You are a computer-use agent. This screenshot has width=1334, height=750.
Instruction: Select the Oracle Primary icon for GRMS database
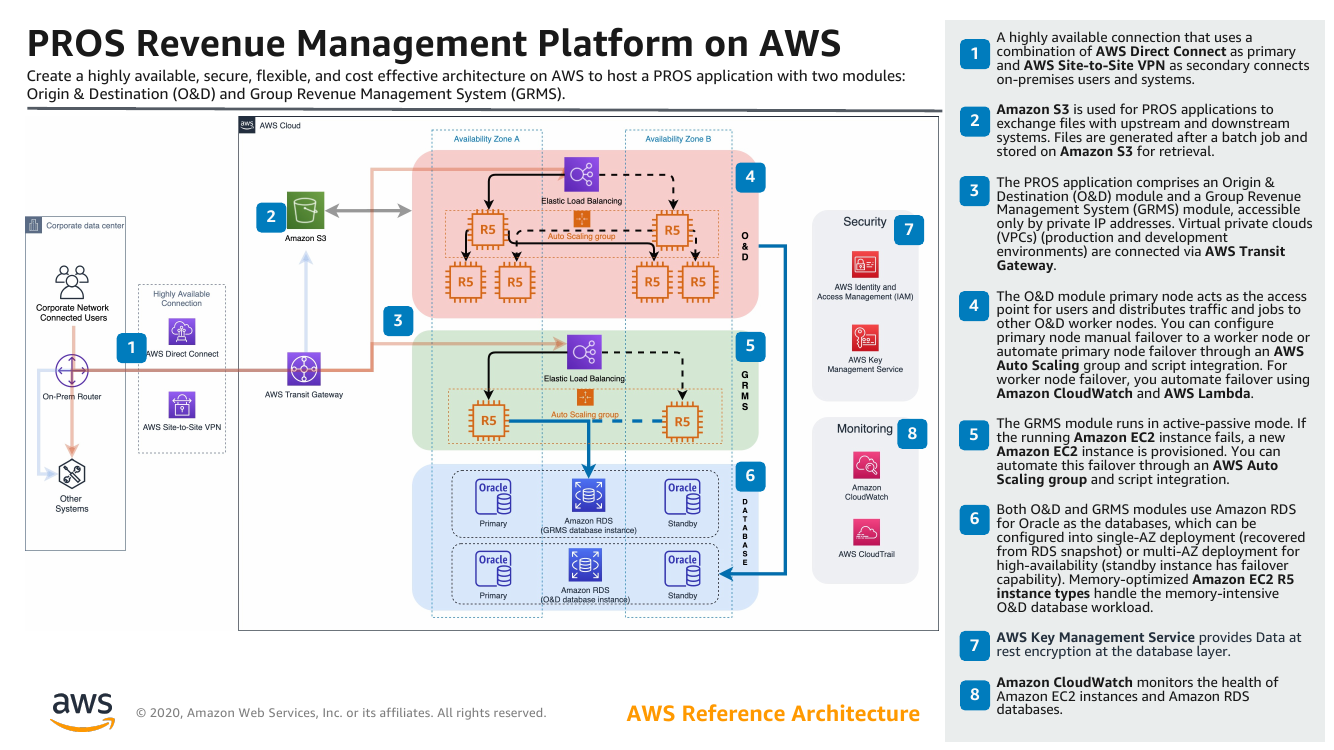click(493, 497)
